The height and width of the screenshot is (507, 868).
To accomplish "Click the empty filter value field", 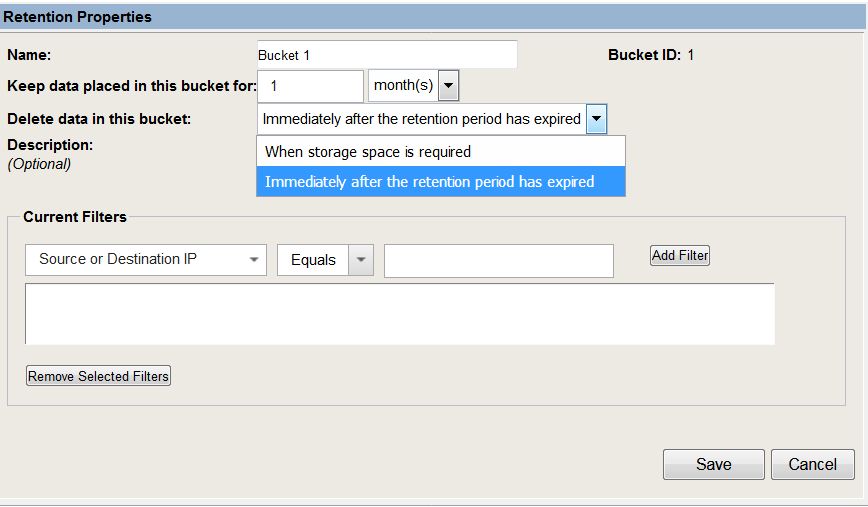I will [499, 261].
